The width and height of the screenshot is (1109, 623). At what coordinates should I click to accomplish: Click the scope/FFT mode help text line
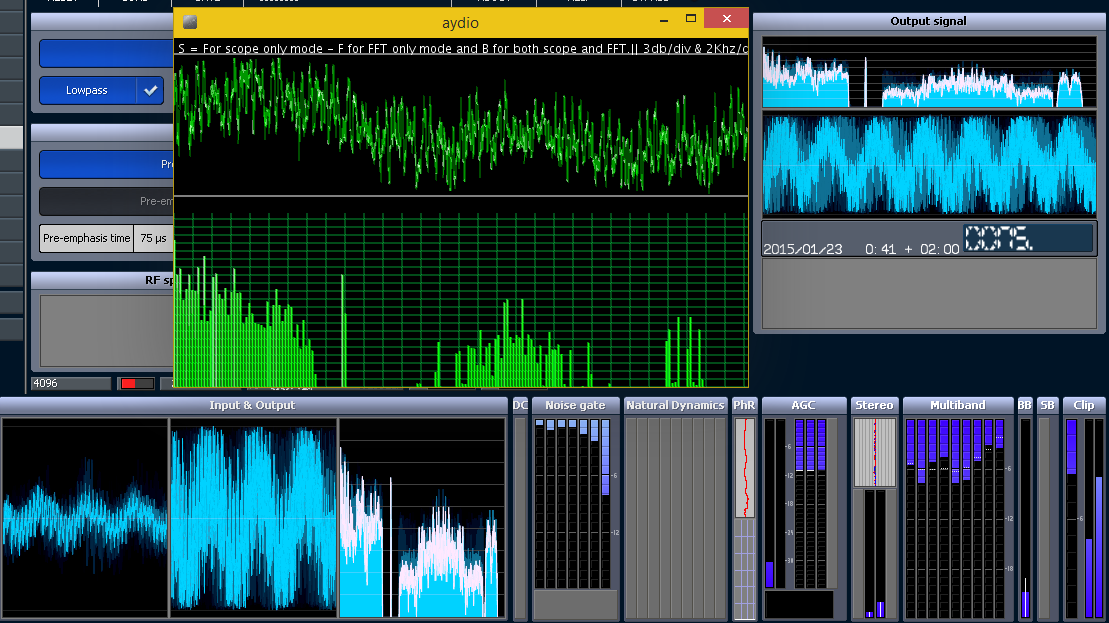tap(461, 48)
